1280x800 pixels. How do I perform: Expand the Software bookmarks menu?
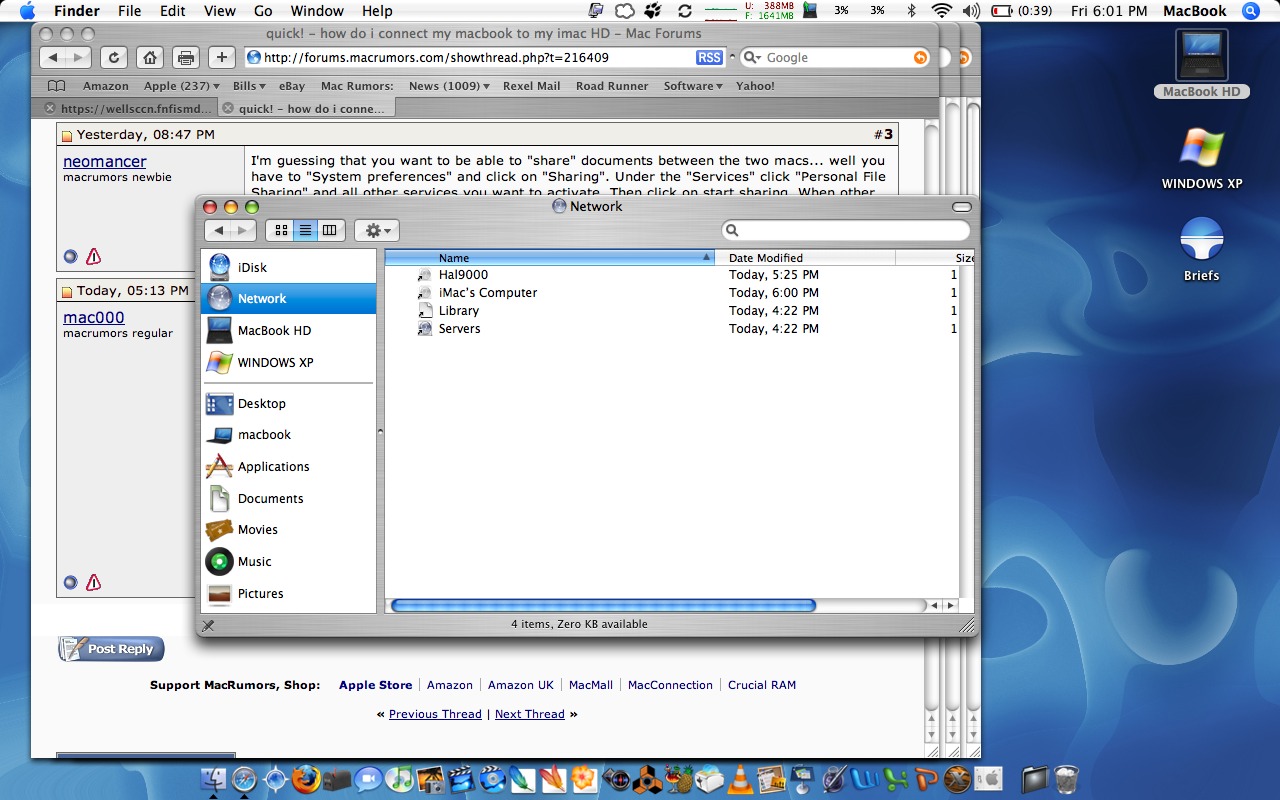point(693,86)
